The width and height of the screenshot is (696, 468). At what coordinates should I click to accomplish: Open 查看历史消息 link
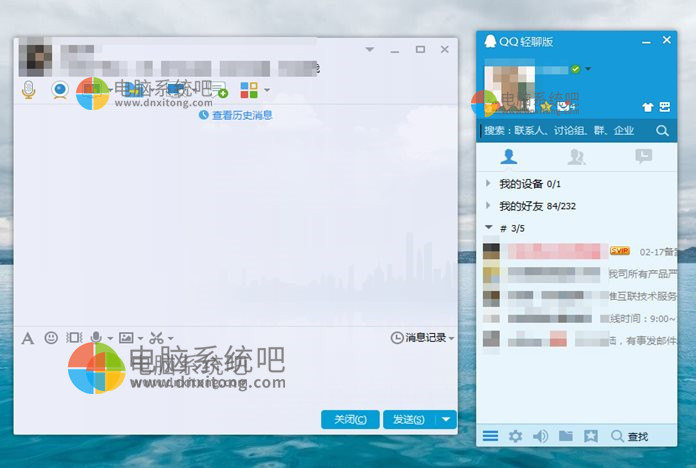click(x=236, y=115)
